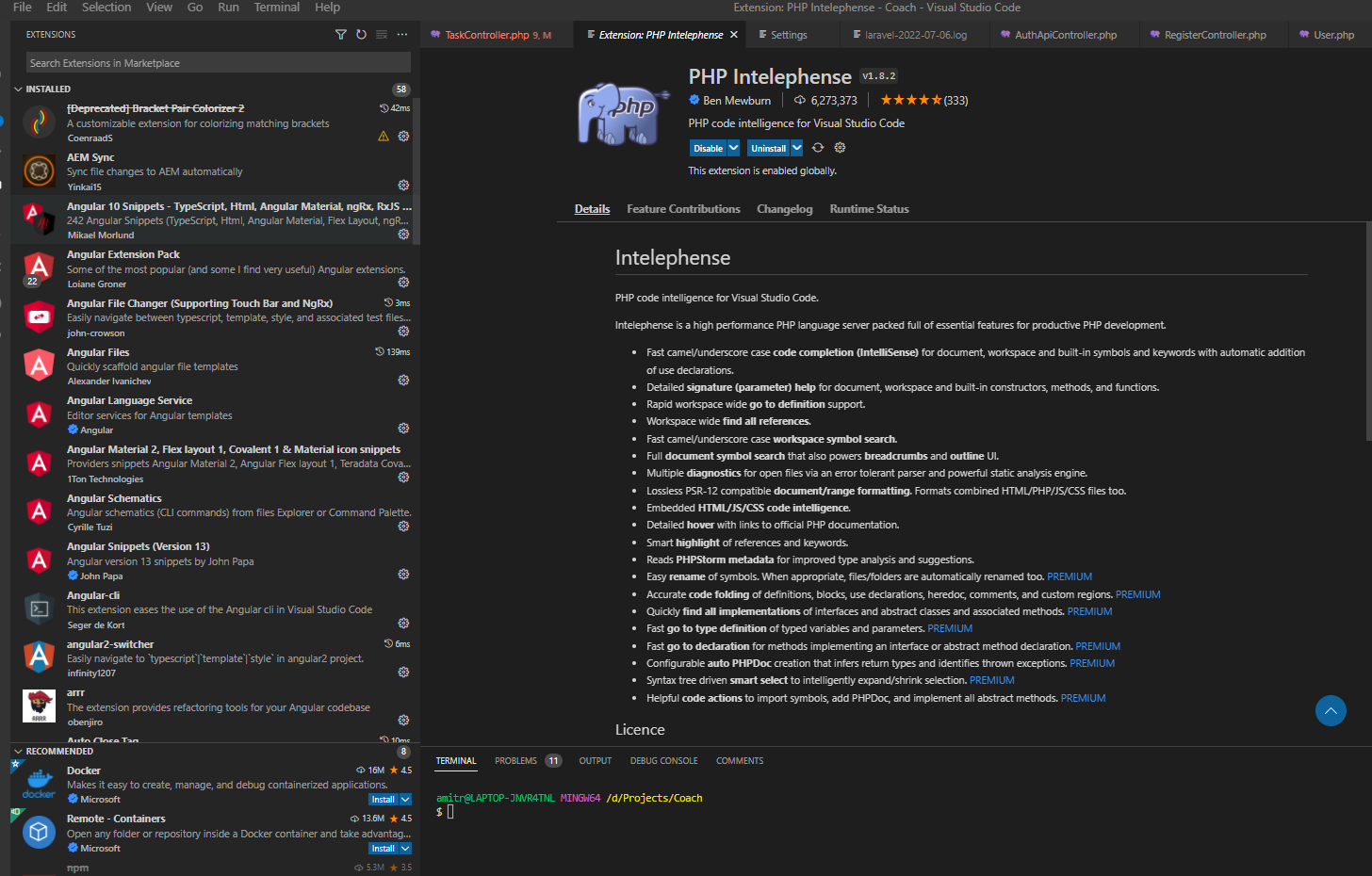Switch to the Changelog tab

pos(784,208)
